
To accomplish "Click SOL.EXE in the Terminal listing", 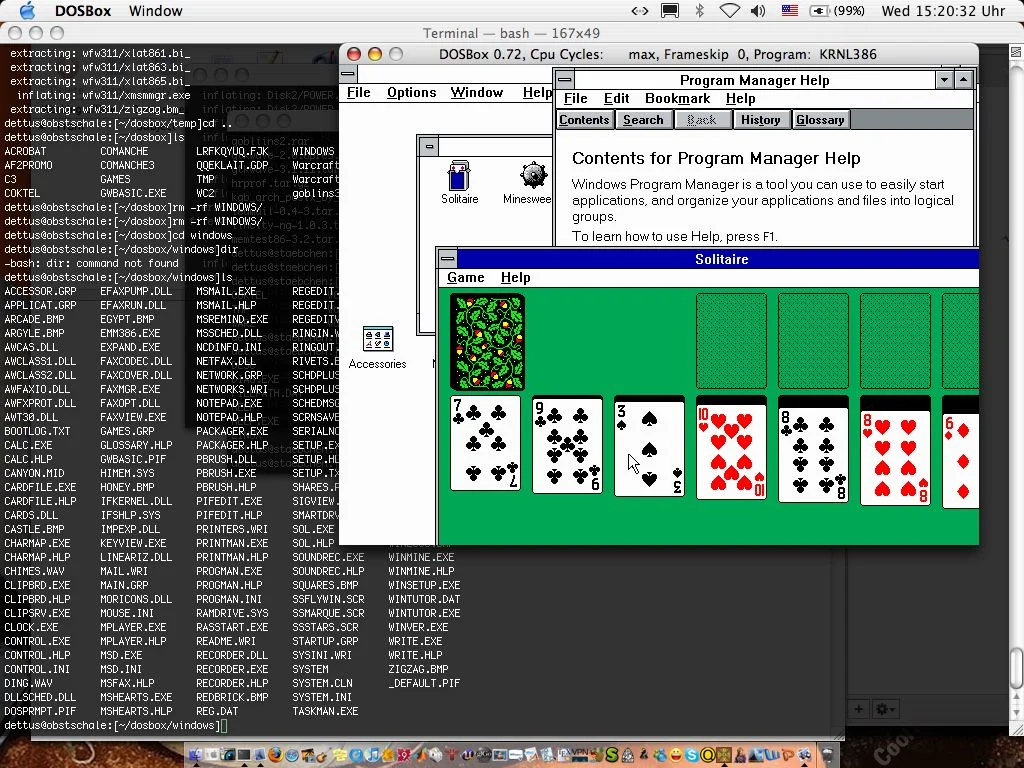I will pos(313,529).
